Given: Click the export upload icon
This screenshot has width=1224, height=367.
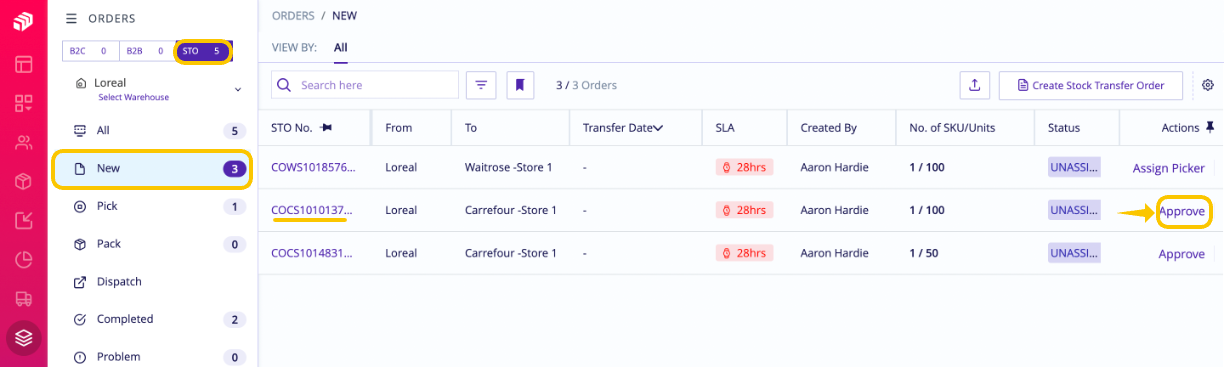Looking at the screenshot, I should (975, 85).
